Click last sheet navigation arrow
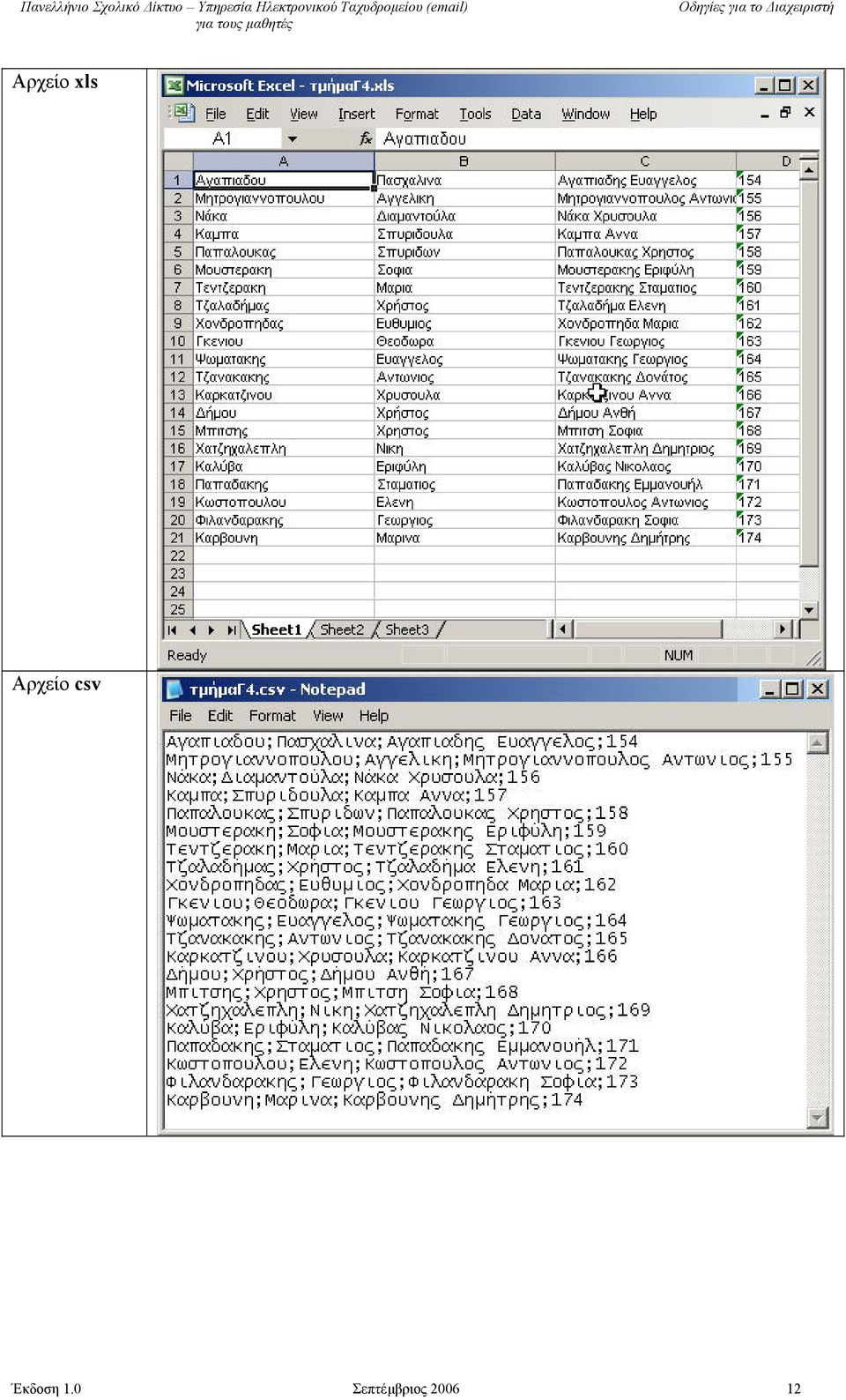The width and height of the screenshot is (846, 1400). (231, 629)
